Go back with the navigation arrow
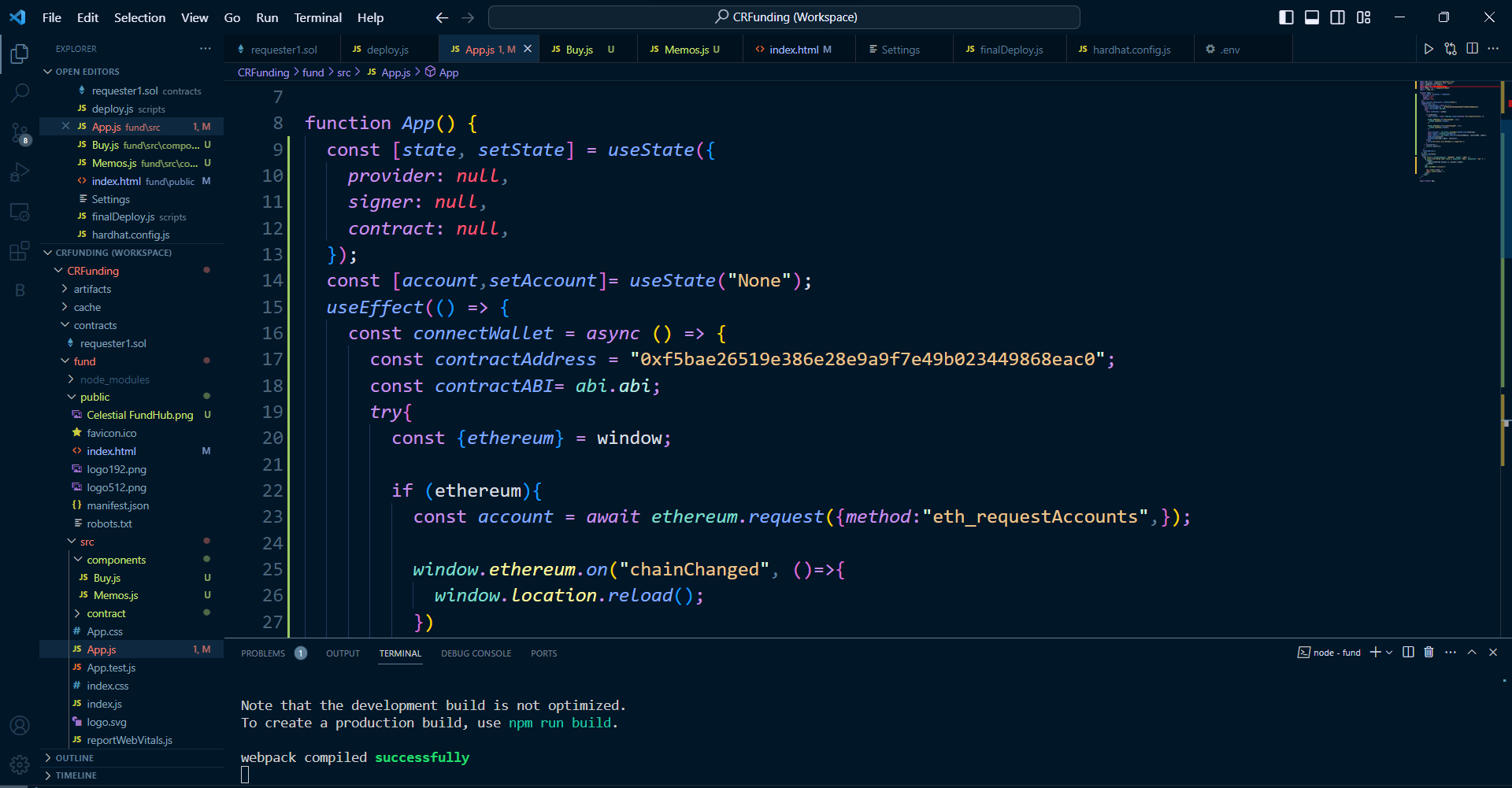 pos(442,17)
